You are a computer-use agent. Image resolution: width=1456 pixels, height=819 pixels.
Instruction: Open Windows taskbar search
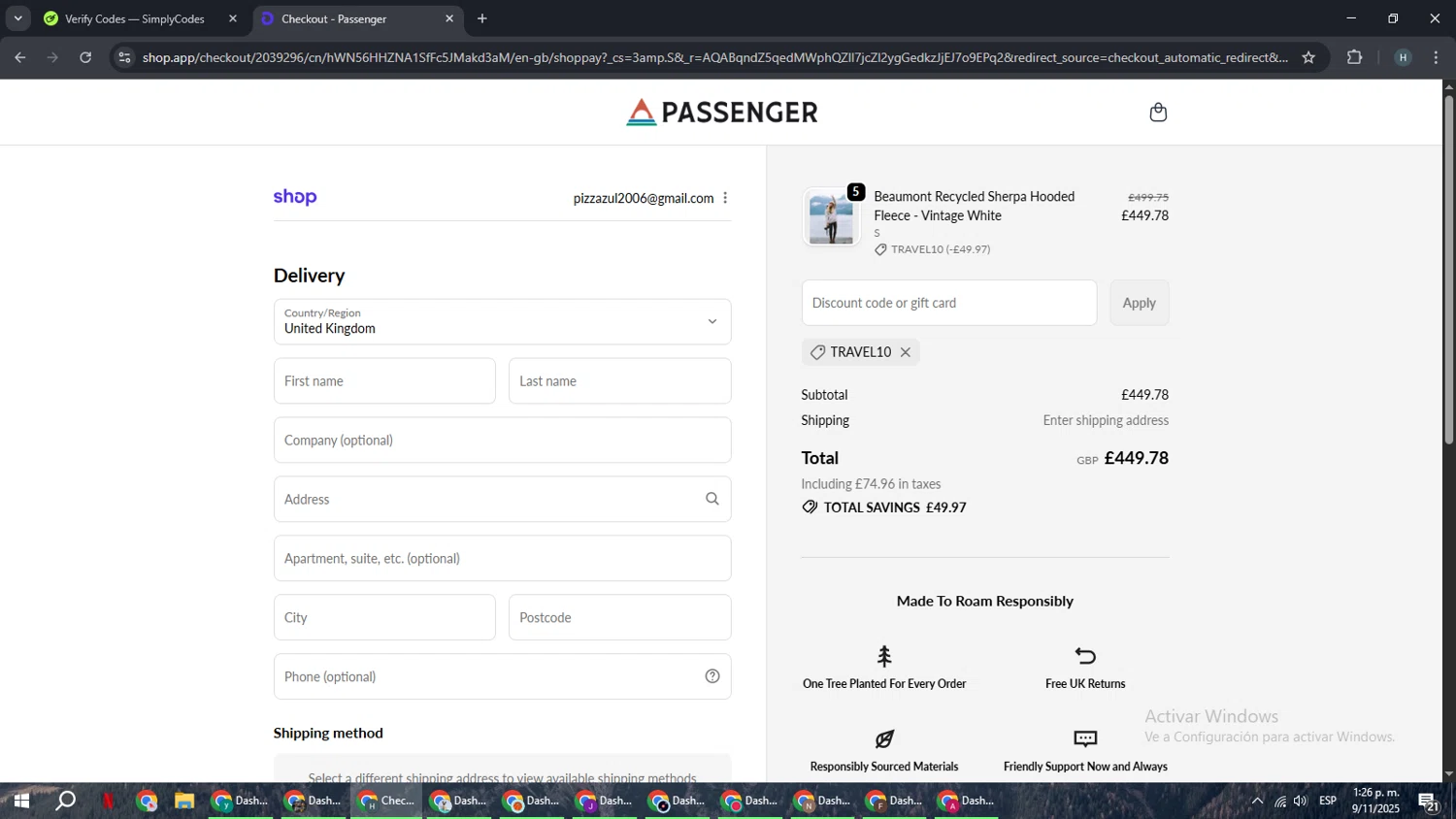(x=65, y=801)
